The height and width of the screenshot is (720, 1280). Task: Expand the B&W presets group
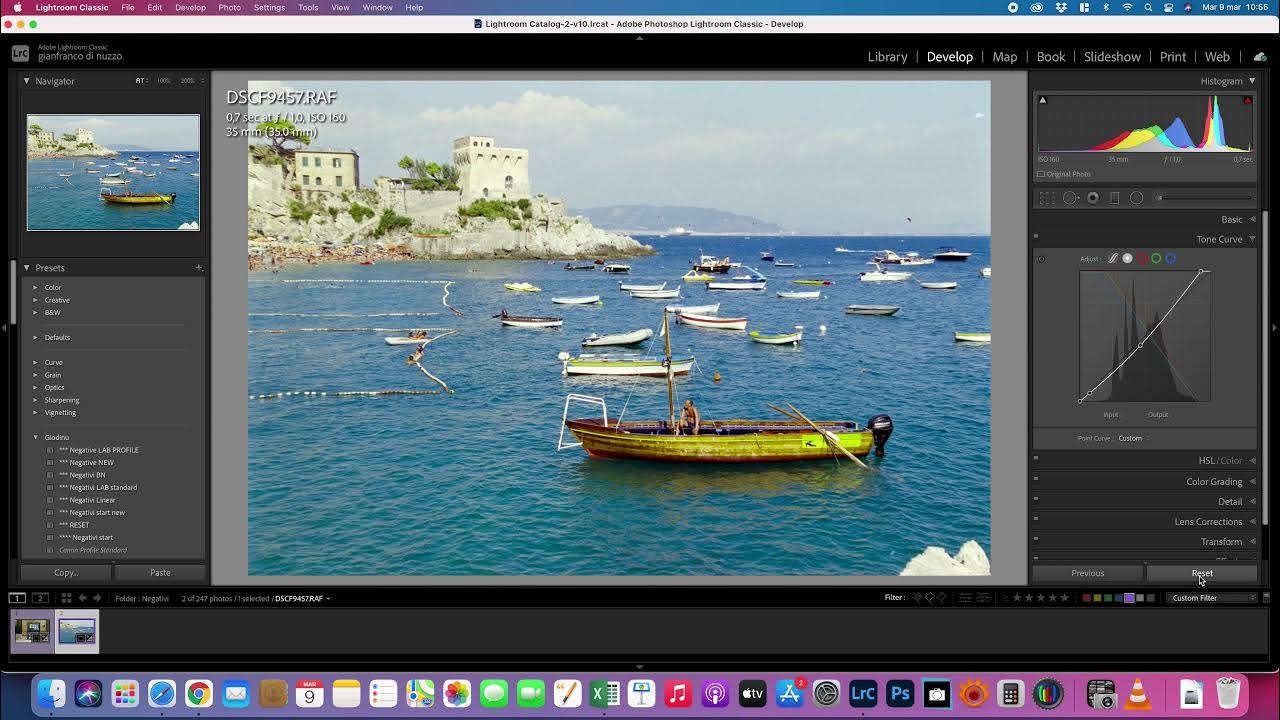(x=35, y=312)
